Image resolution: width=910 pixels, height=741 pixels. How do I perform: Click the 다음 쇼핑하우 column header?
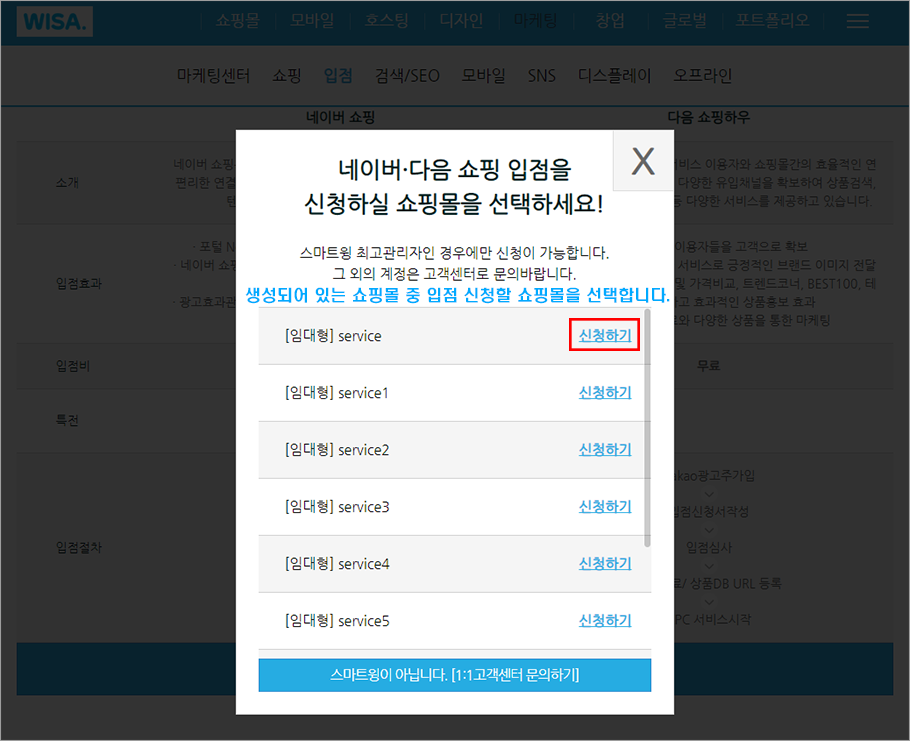[x=709, y=117]
